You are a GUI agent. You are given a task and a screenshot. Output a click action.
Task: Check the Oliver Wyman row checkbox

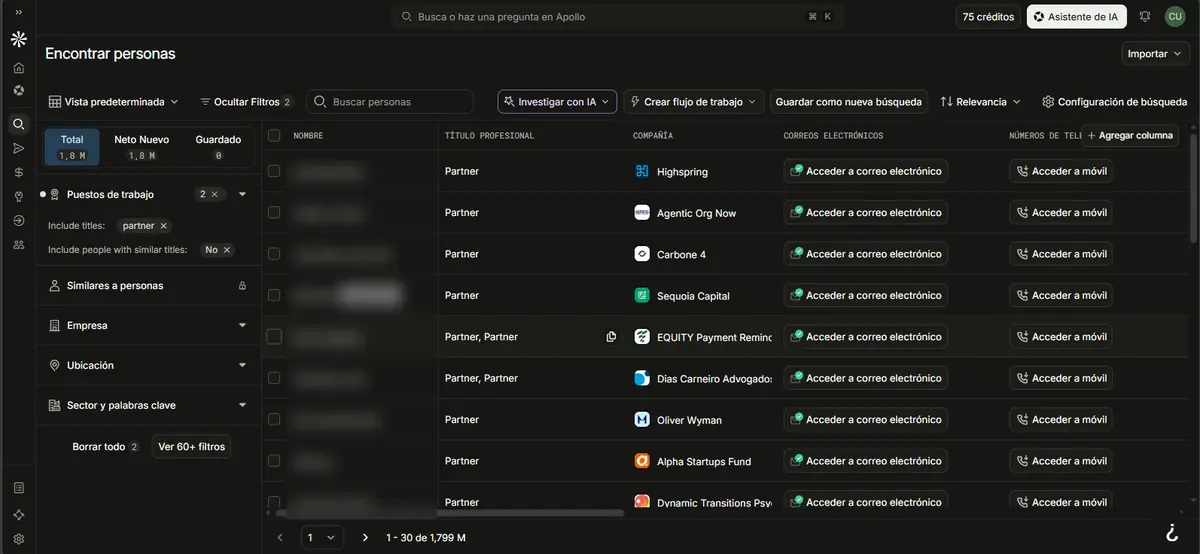[274, 420]
